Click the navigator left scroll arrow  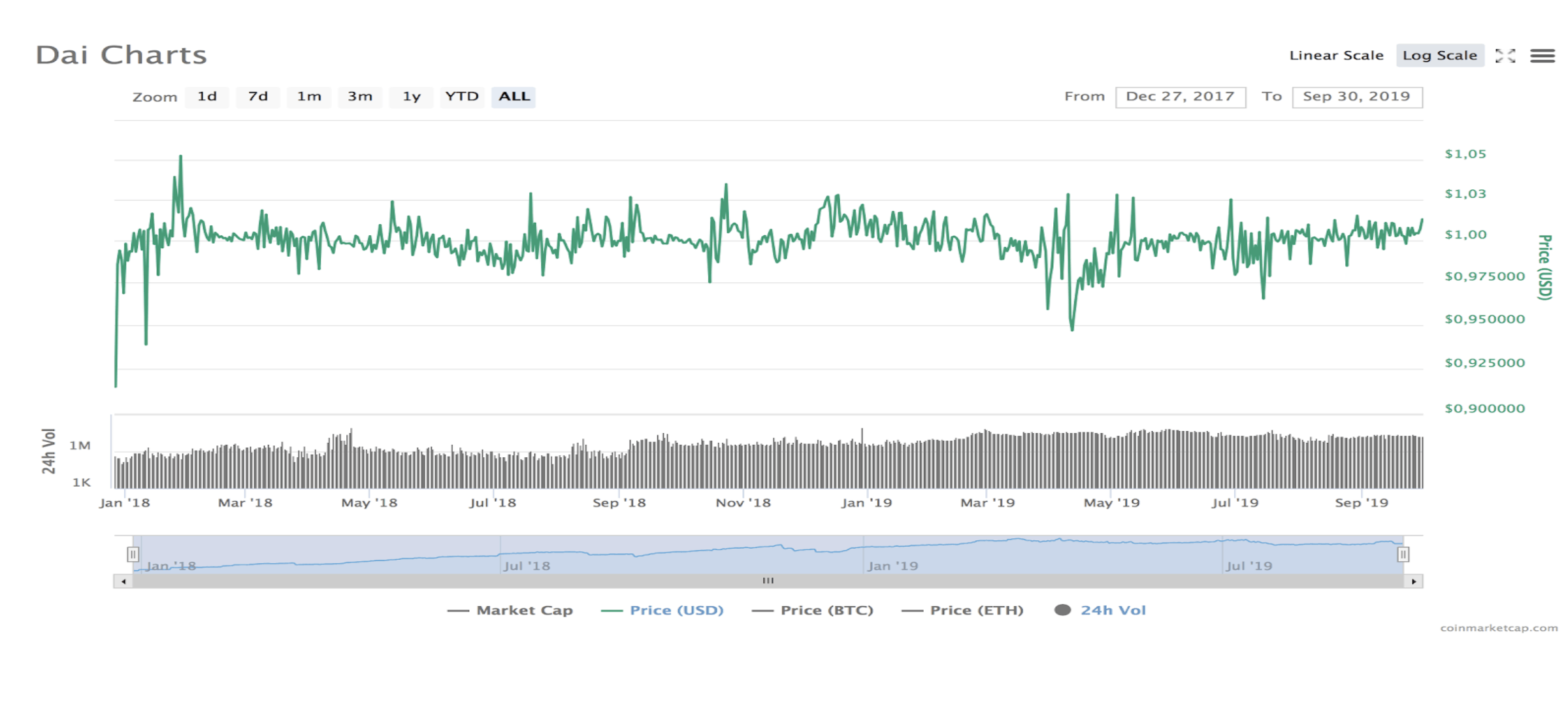(123, 581)
